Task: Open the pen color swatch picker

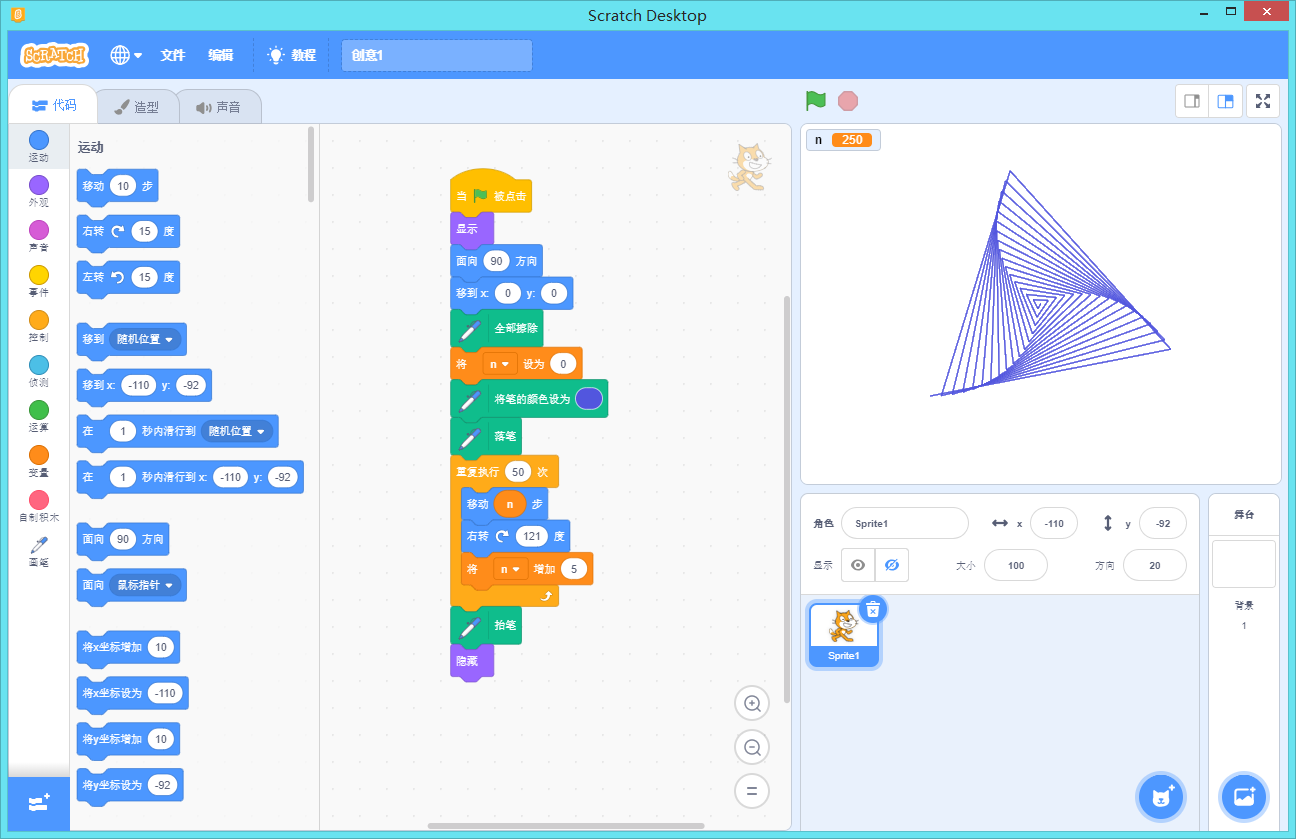Action: click(589, 398)
